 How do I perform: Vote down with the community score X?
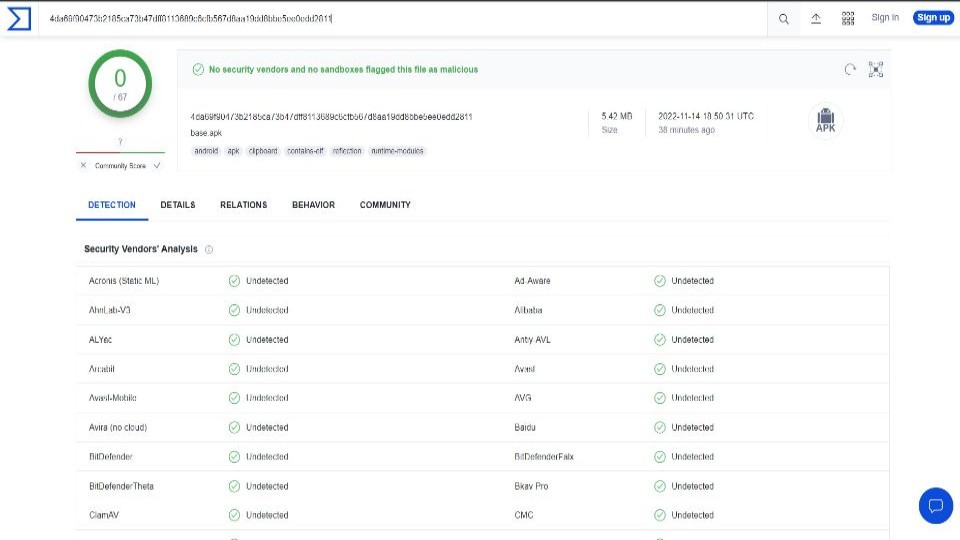[83, 165]
